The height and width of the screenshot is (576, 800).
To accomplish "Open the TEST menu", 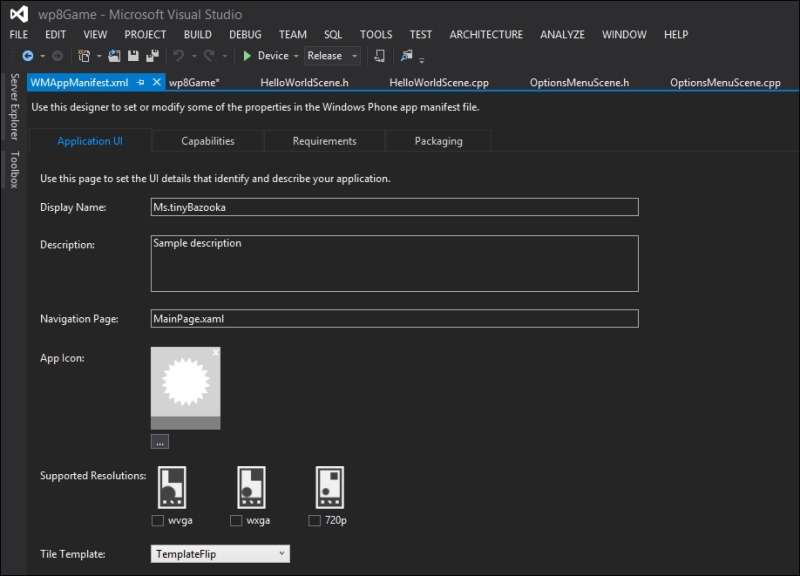I will (x=420, y=34).
